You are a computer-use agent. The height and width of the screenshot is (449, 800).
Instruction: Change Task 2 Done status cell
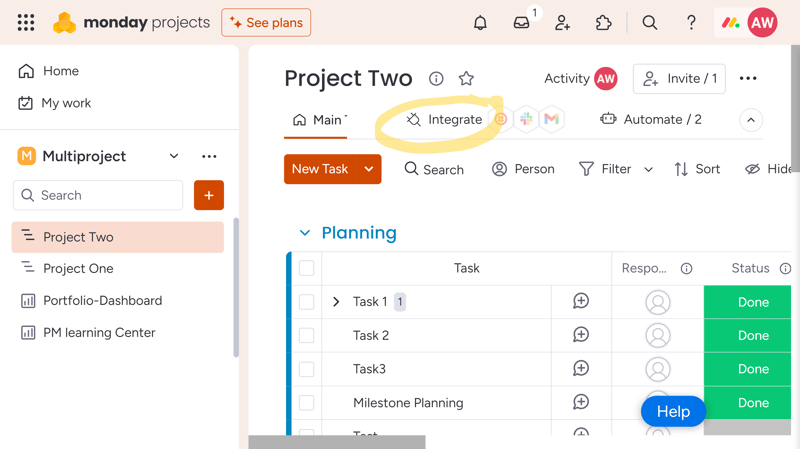[x=747, y=335]
